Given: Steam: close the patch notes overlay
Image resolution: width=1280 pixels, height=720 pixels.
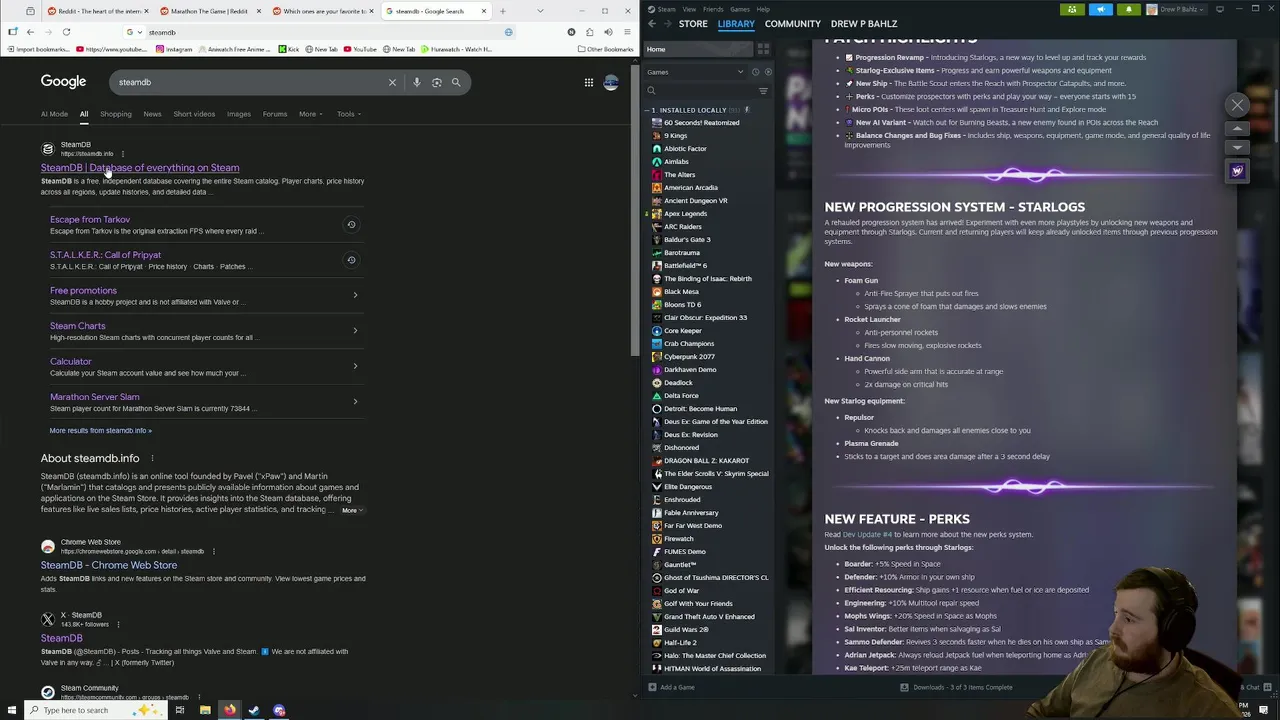Looking at the screenshot, I should pyautogui.click(x=1237, y=105).
